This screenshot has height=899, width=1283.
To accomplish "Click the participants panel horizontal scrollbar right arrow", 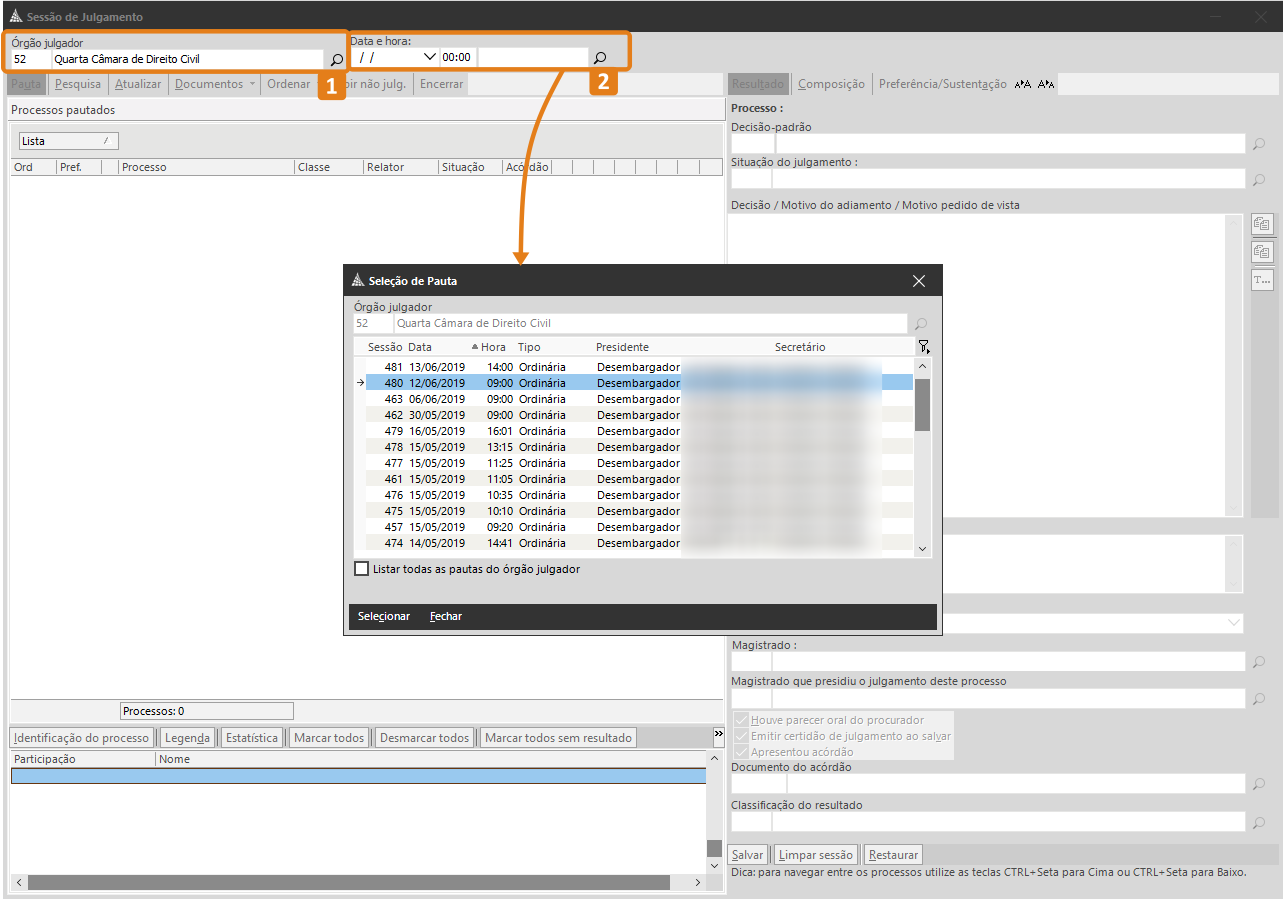I will coord(699,883).
